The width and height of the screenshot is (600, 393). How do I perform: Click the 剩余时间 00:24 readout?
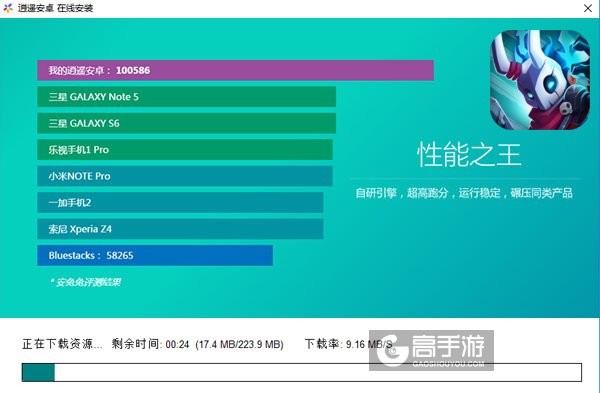click(150, 344)
